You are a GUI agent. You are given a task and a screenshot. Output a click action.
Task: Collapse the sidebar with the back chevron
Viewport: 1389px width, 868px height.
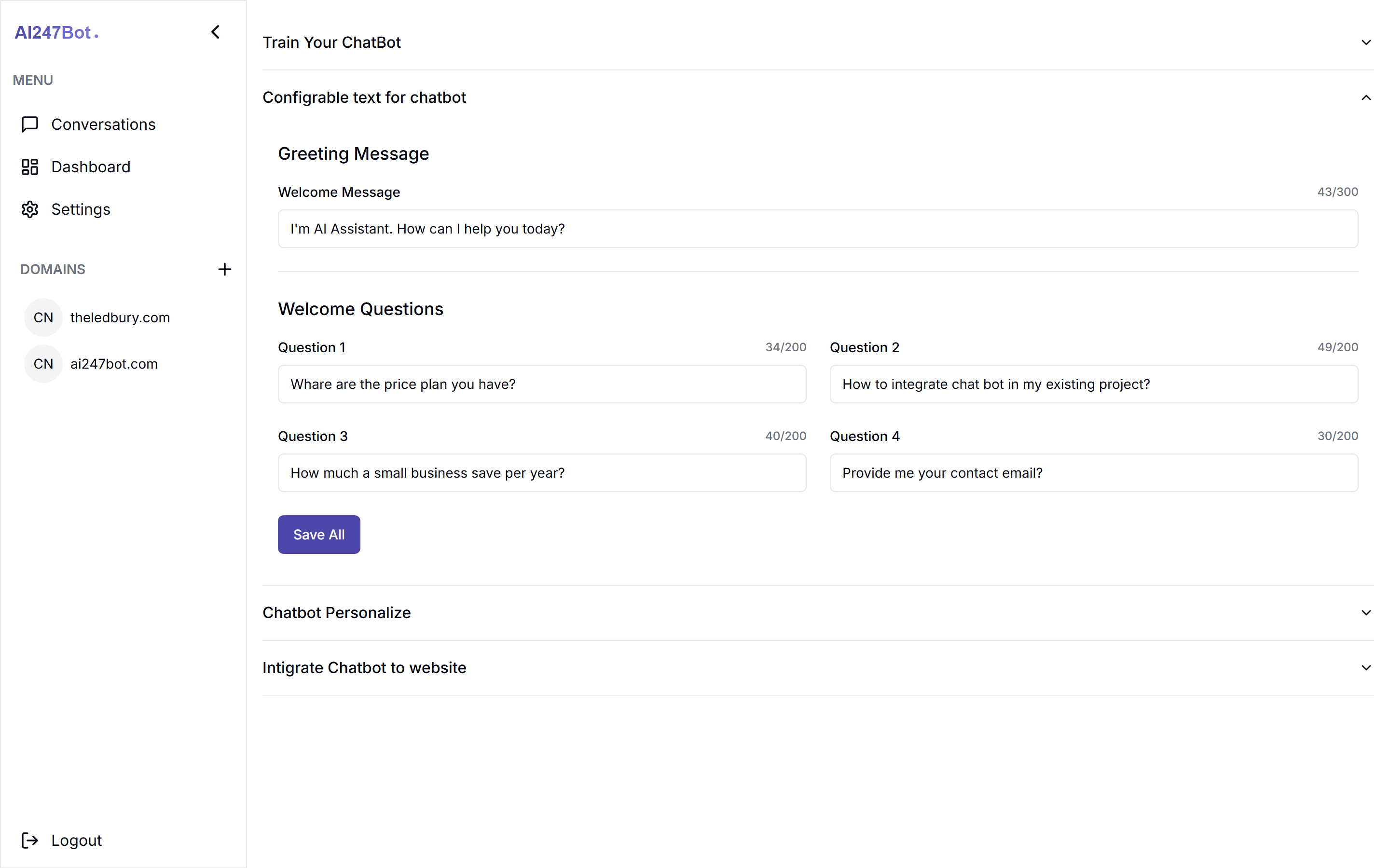215,32
